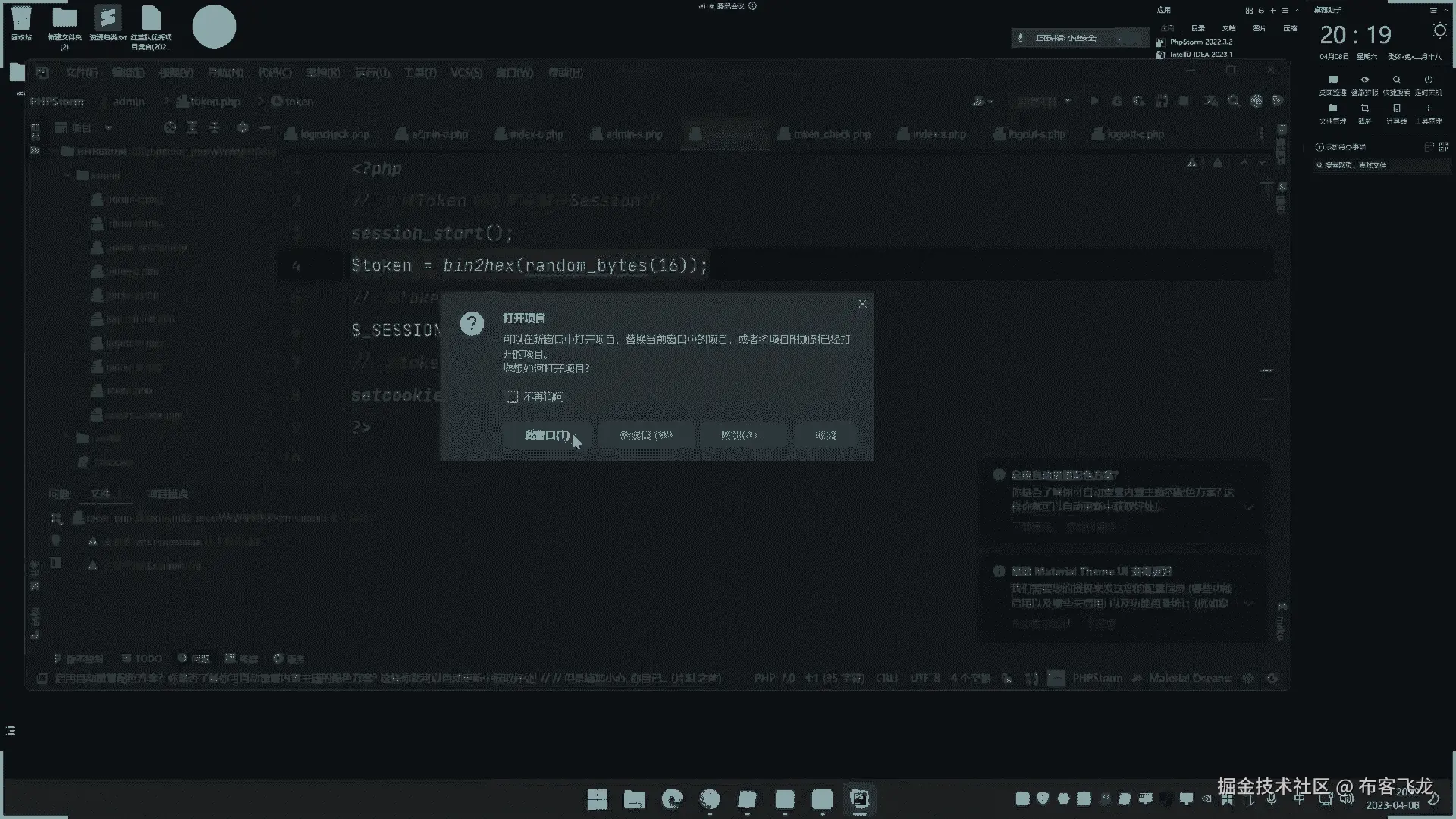Click the 新窗口(W) button
The width and height of the screenshot is (1456, 819).
(x=645, y=435)
